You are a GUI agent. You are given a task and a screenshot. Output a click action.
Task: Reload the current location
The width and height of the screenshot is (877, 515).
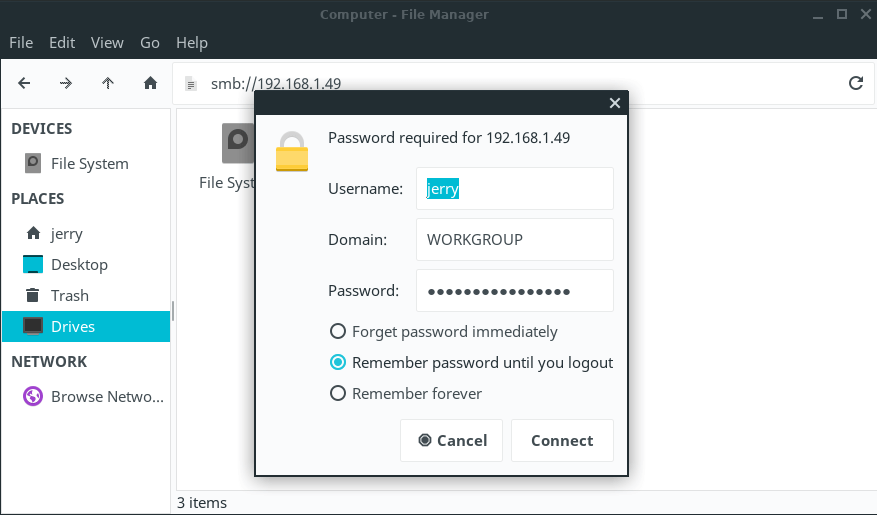click(x=855, y=83)
